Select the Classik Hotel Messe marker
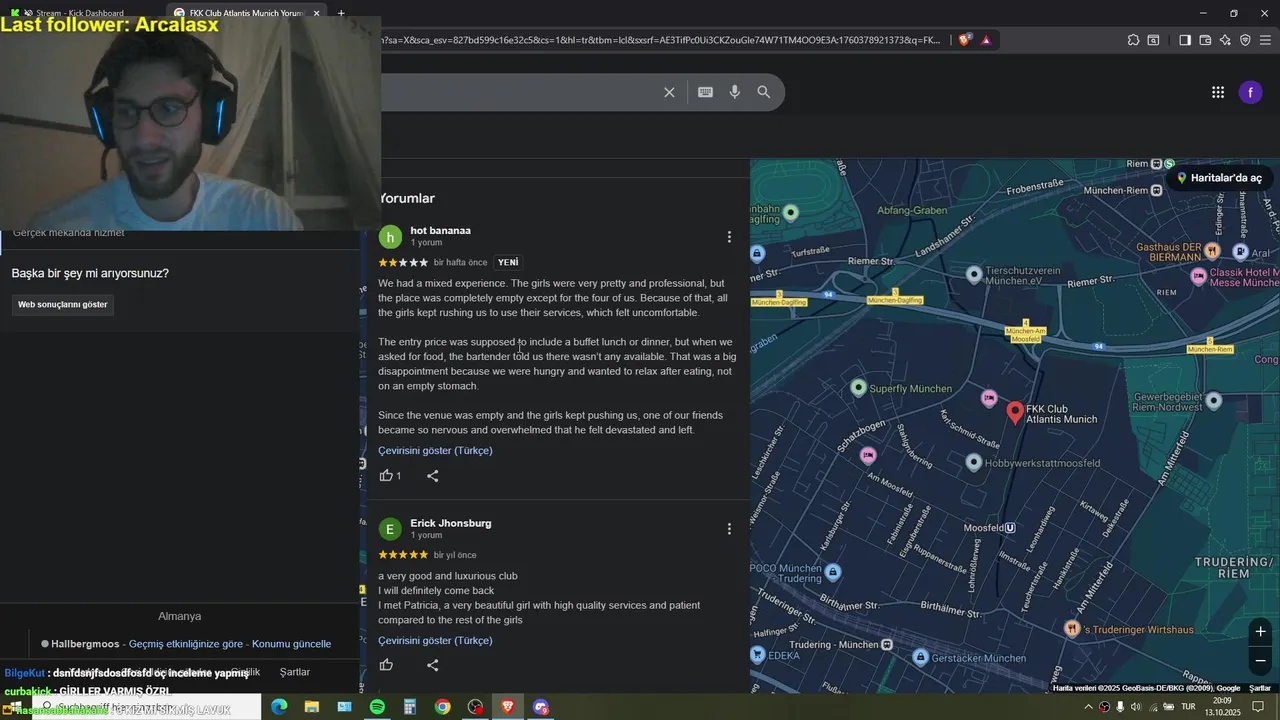The width and height of the screenshot is (1280, 720). pos(1199,275)
